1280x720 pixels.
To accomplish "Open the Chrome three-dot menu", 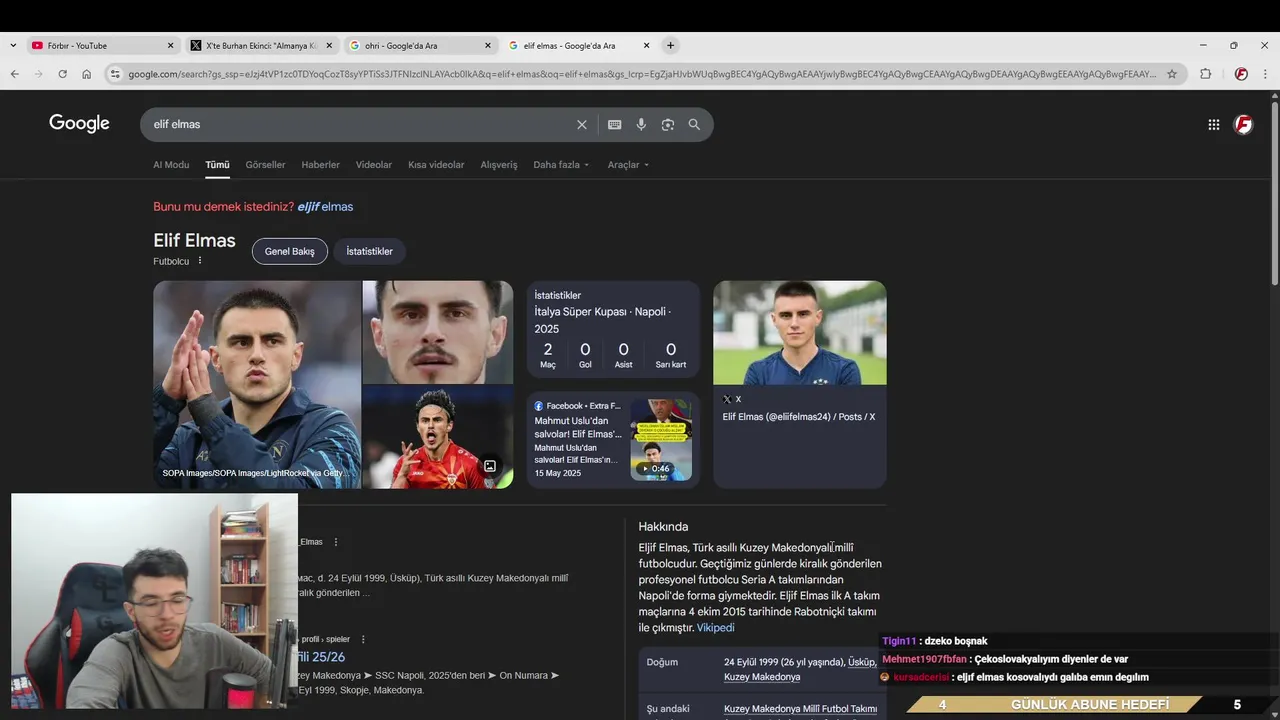I will [x=1266, y=74].
